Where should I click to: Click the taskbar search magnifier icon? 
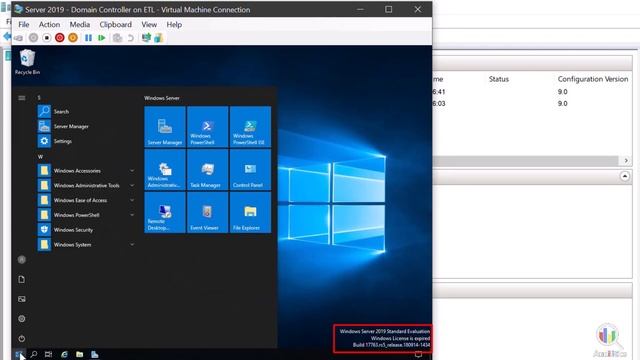[x=34, y=354]
